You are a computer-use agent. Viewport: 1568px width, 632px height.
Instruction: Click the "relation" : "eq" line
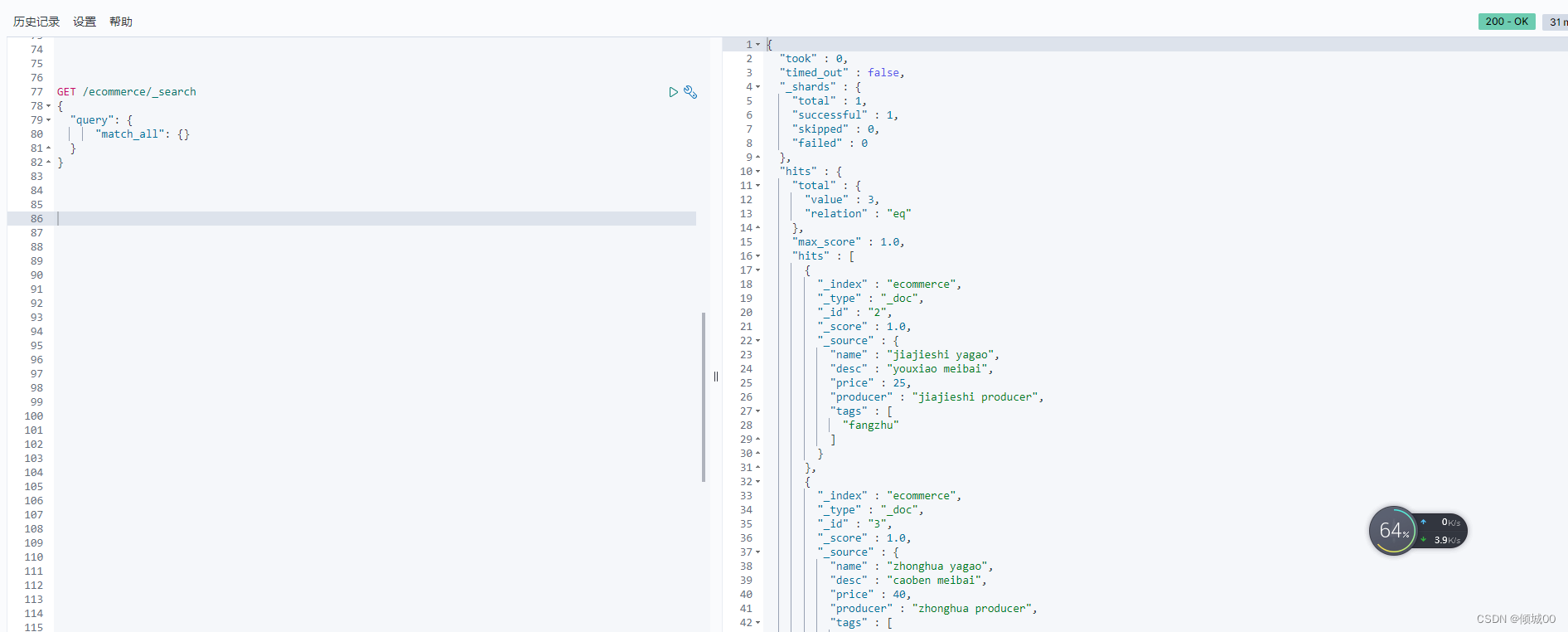pyautogui.click(x=858, y=214)
